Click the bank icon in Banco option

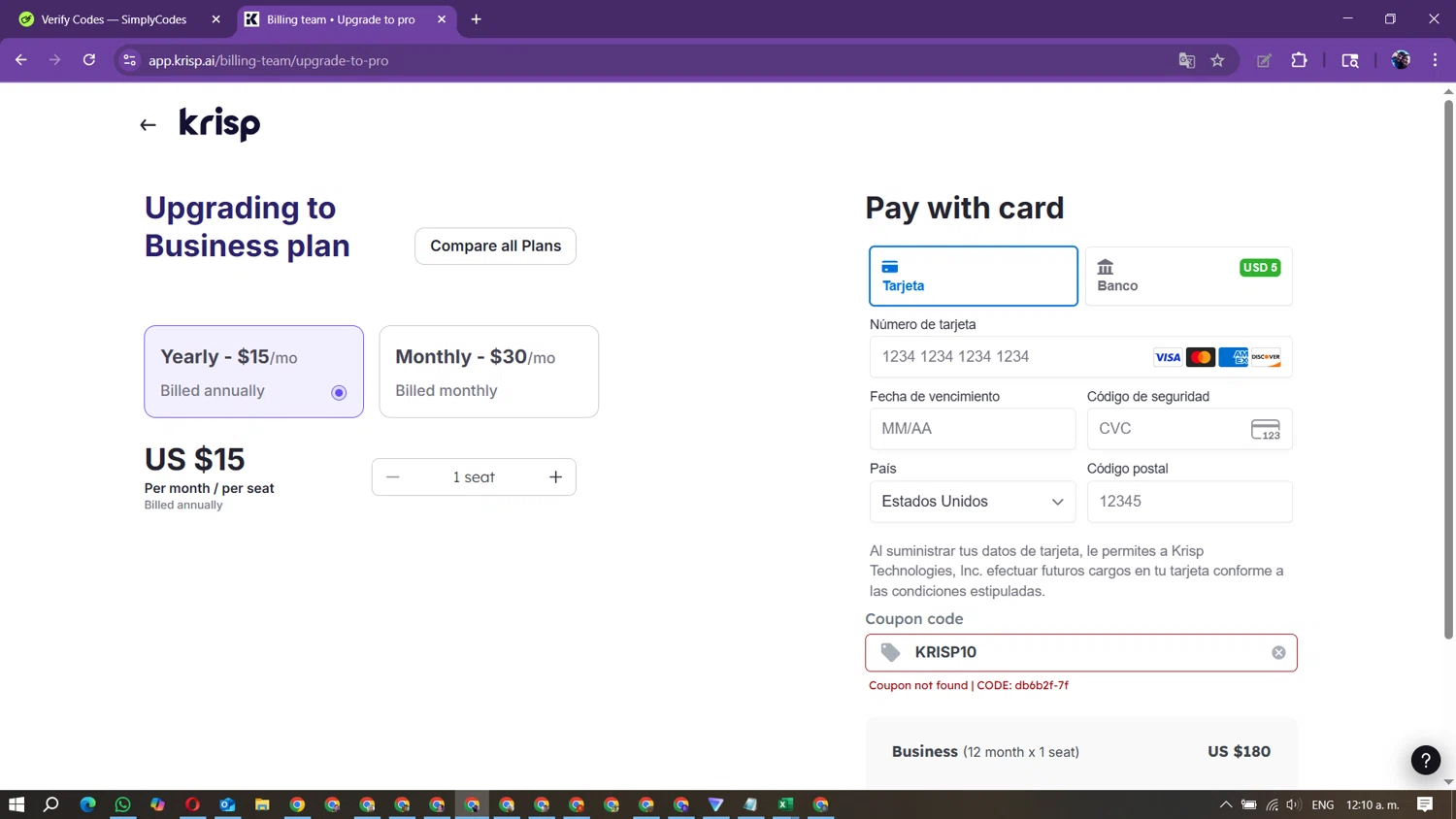[x=1105, y=267]
